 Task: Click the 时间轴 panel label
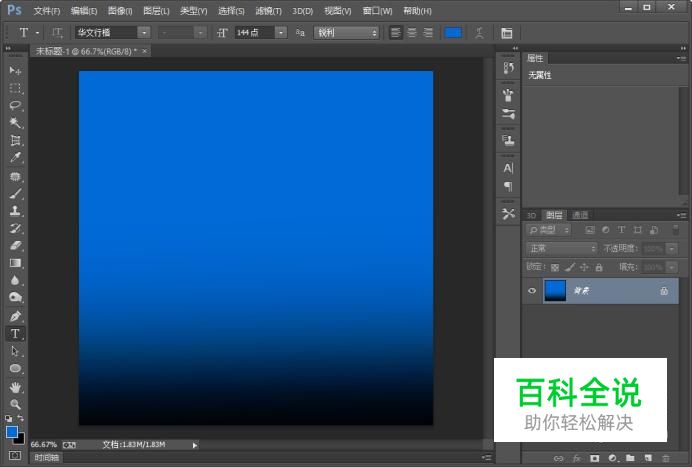pyautogui.click(x=46, y=457)
